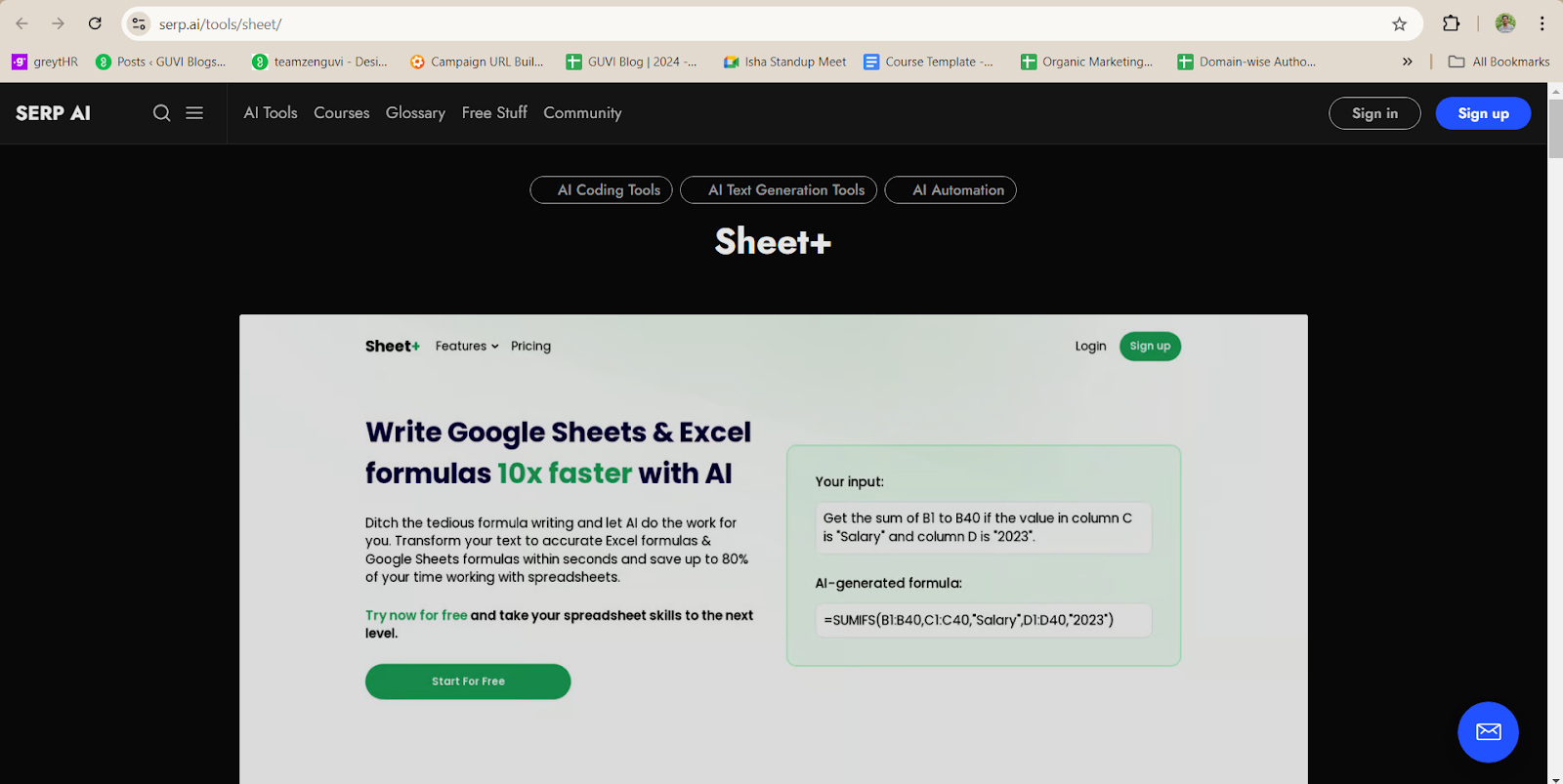Open the Domain-wise Authority bookmark
This screenshot has height=784, width=1563.
(1246, 62)
